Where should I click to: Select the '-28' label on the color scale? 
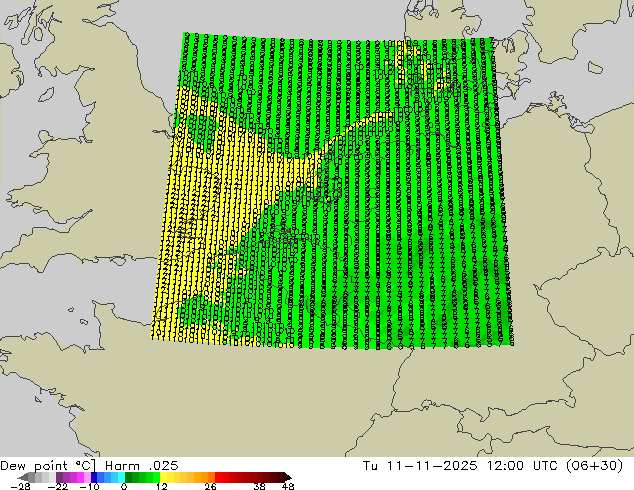(x=20, y=486)
